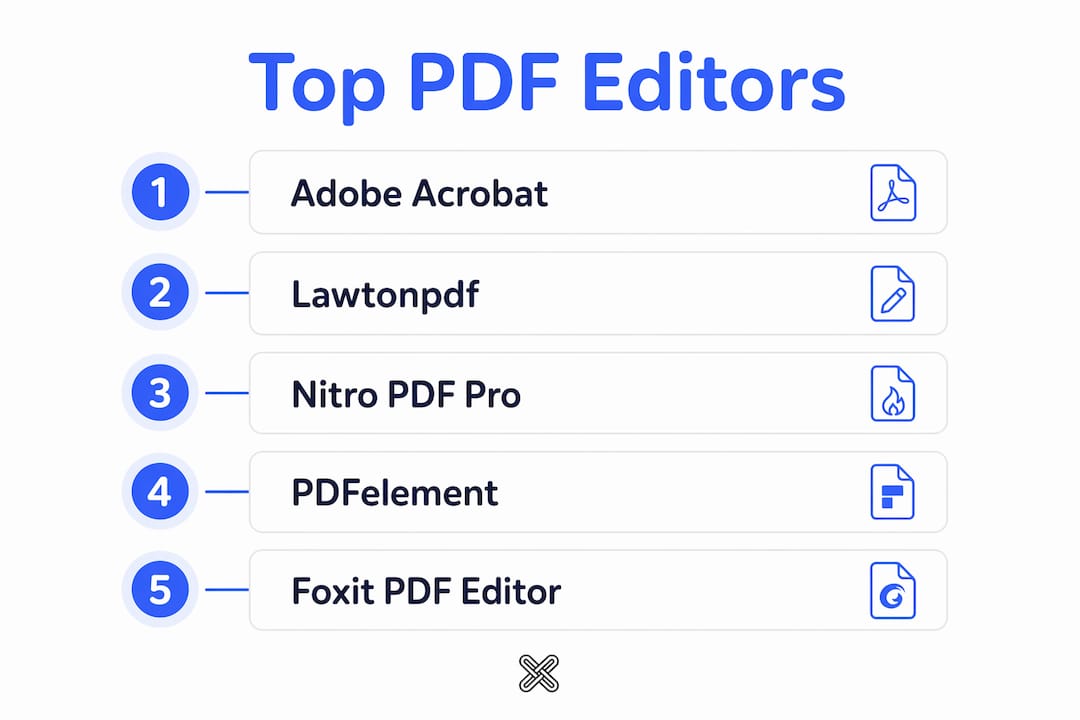Select the number 3 circle badge
This screenshot has width=1080, height=720.
click(160, 393)
